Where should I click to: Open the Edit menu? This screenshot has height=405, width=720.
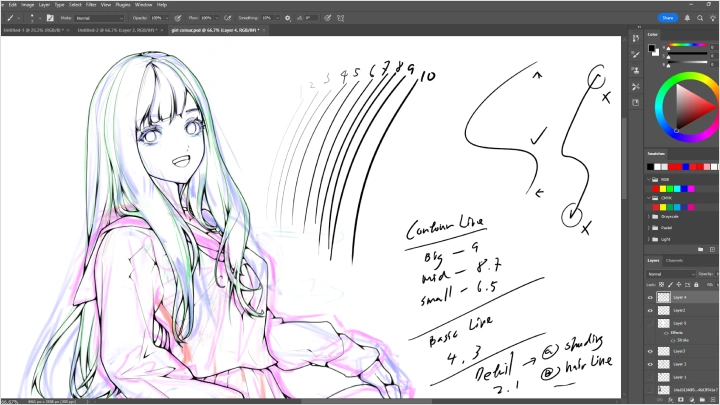tap(13, 5)
